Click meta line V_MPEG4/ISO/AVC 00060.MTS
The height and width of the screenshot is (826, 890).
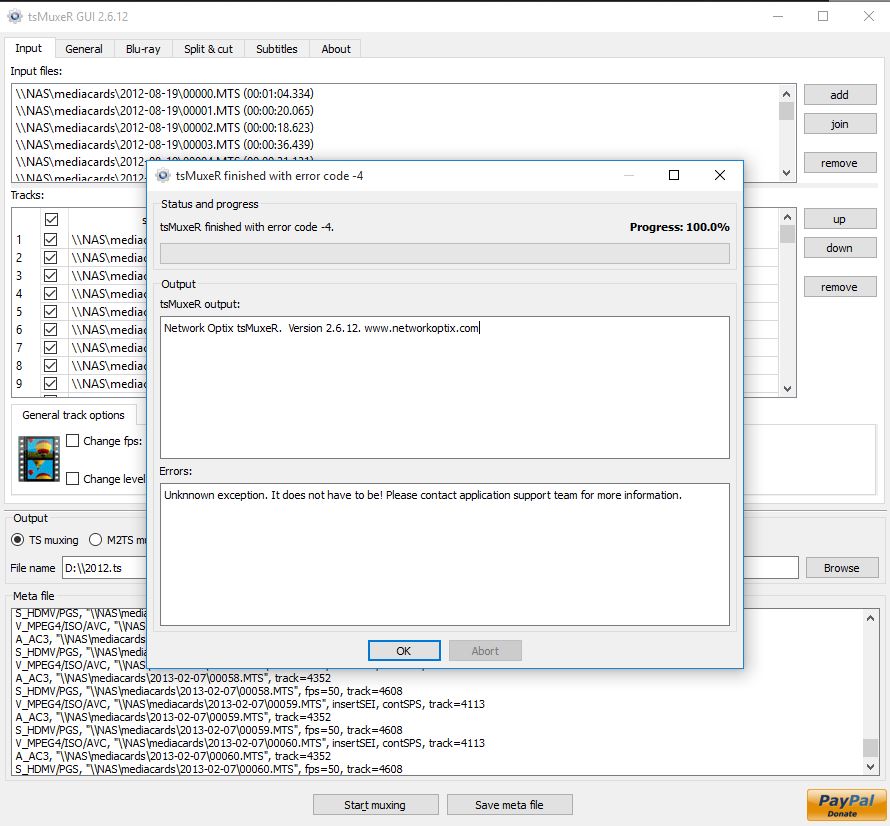point(250,743)
